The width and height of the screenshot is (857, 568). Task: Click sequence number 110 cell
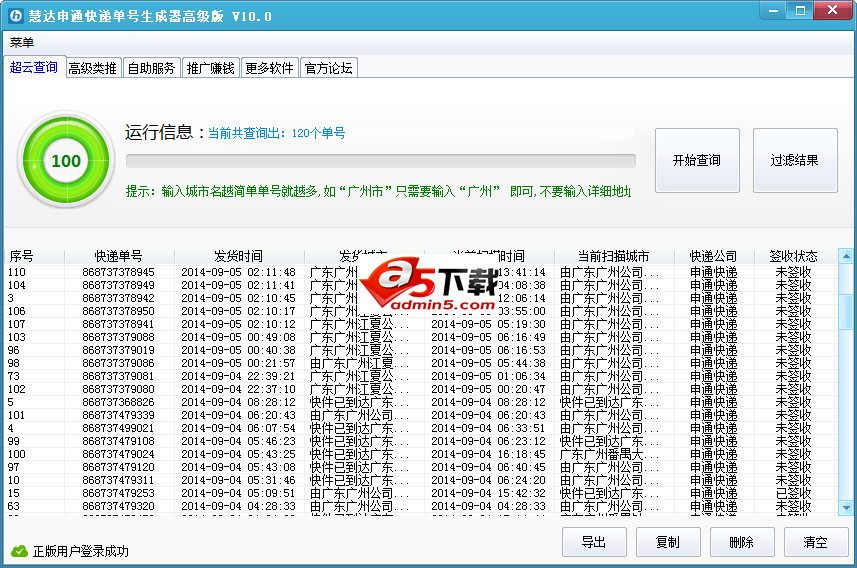[x=16, y=272]
